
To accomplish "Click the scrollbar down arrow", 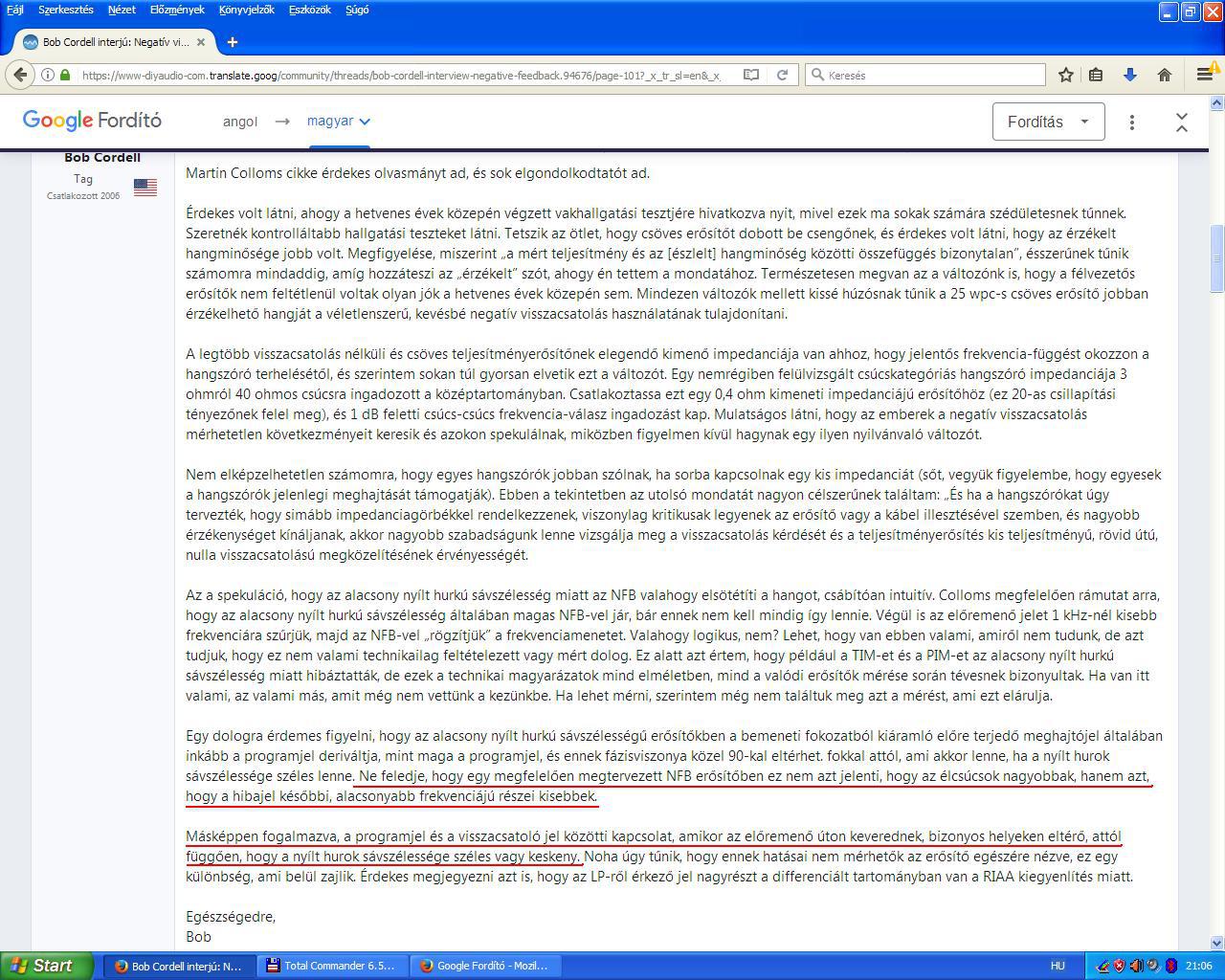I will click(1217, 943).
